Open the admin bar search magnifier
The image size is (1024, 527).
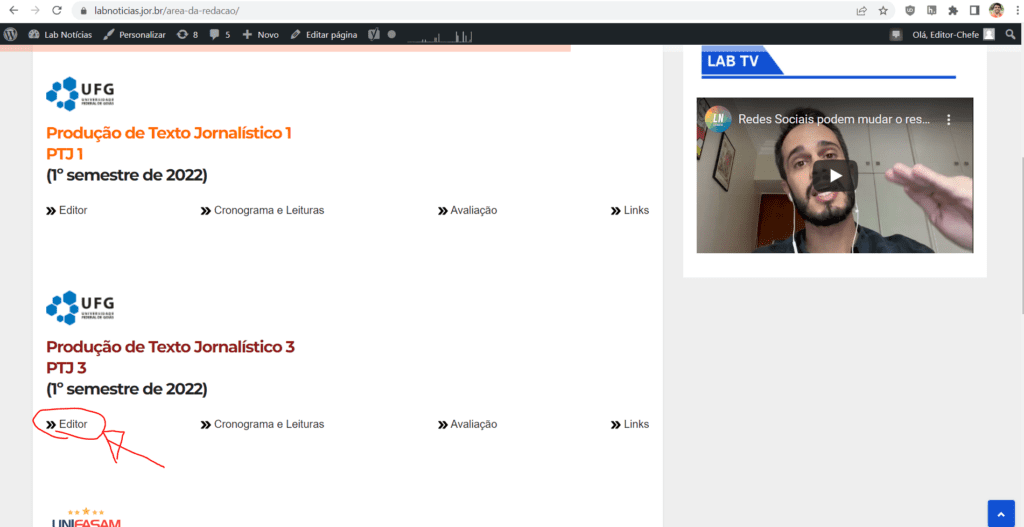pyautogui.click(x=1010, y=34)
